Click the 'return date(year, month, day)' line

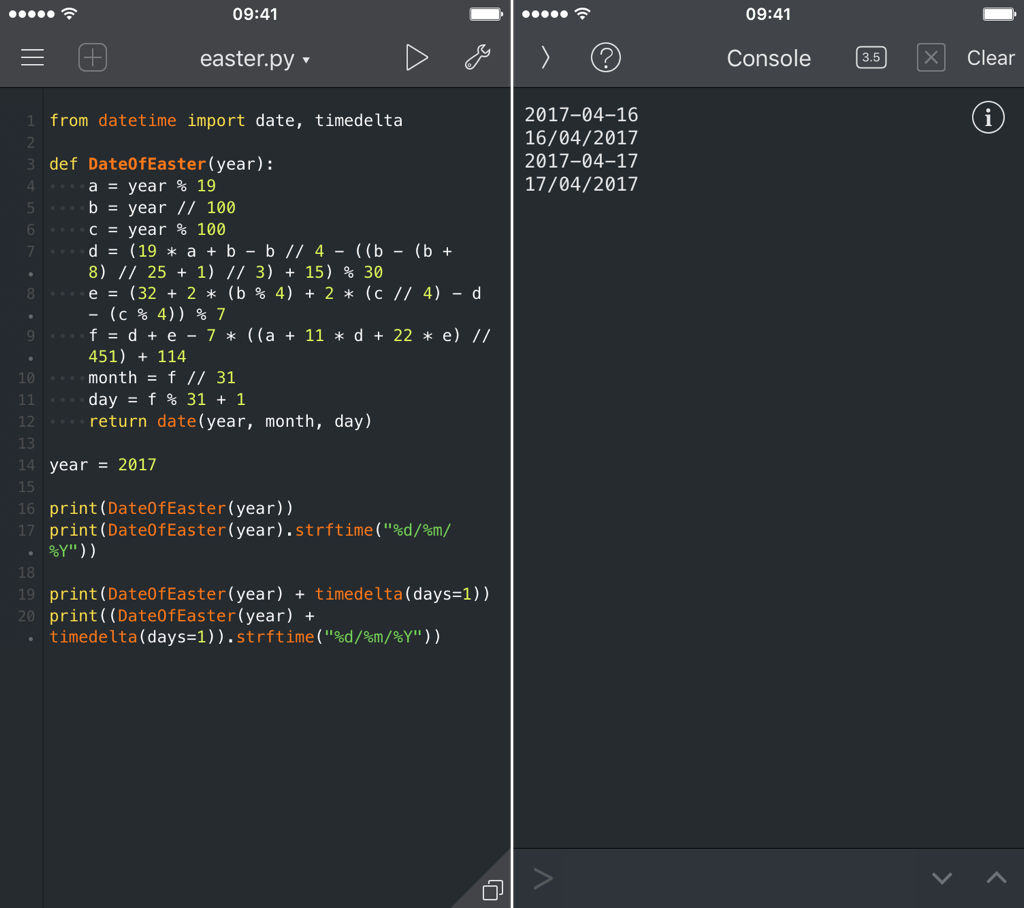click(231, 421)
